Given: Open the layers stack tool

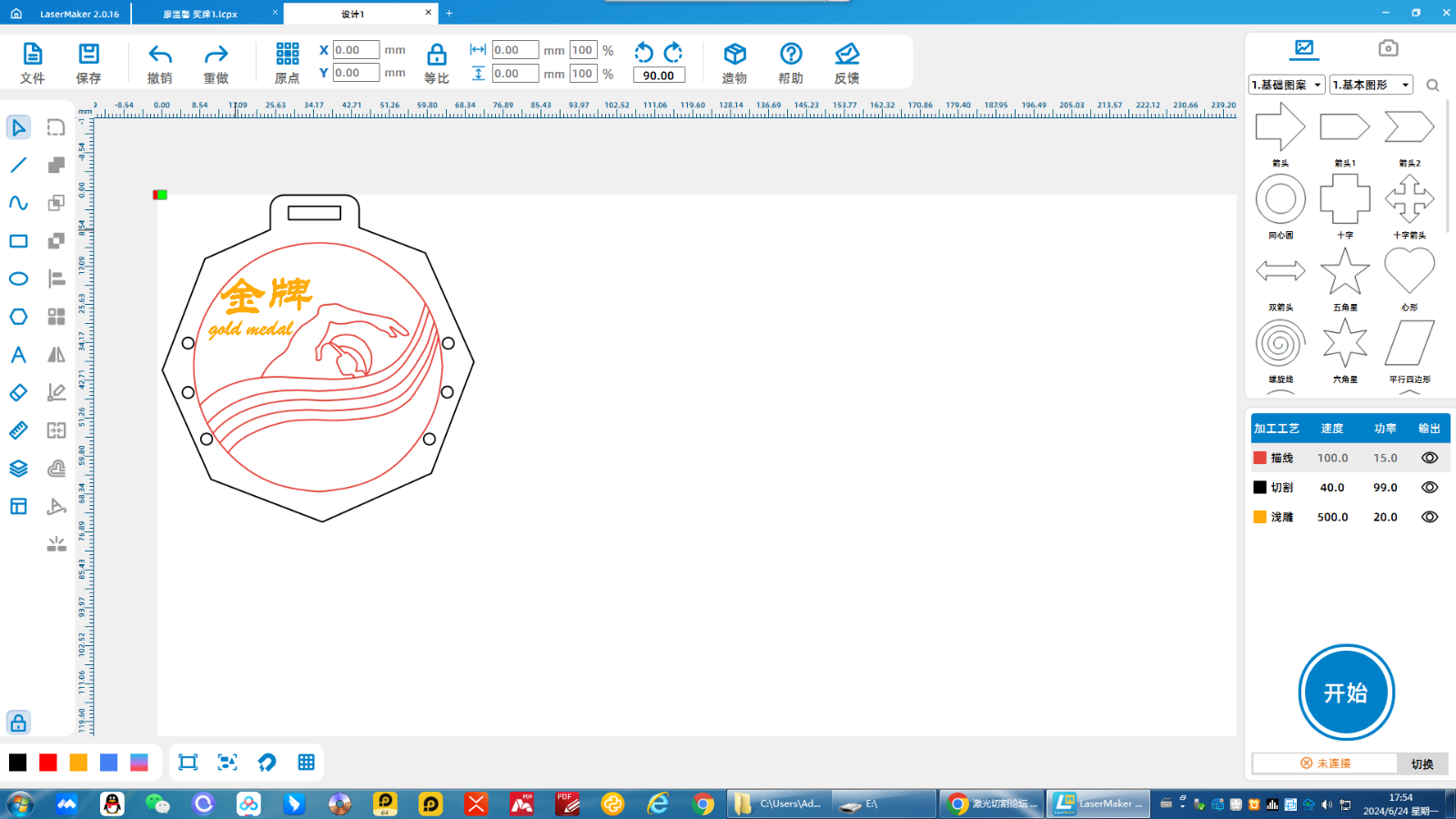Looking at the screenshot, I should pos(18,469).
